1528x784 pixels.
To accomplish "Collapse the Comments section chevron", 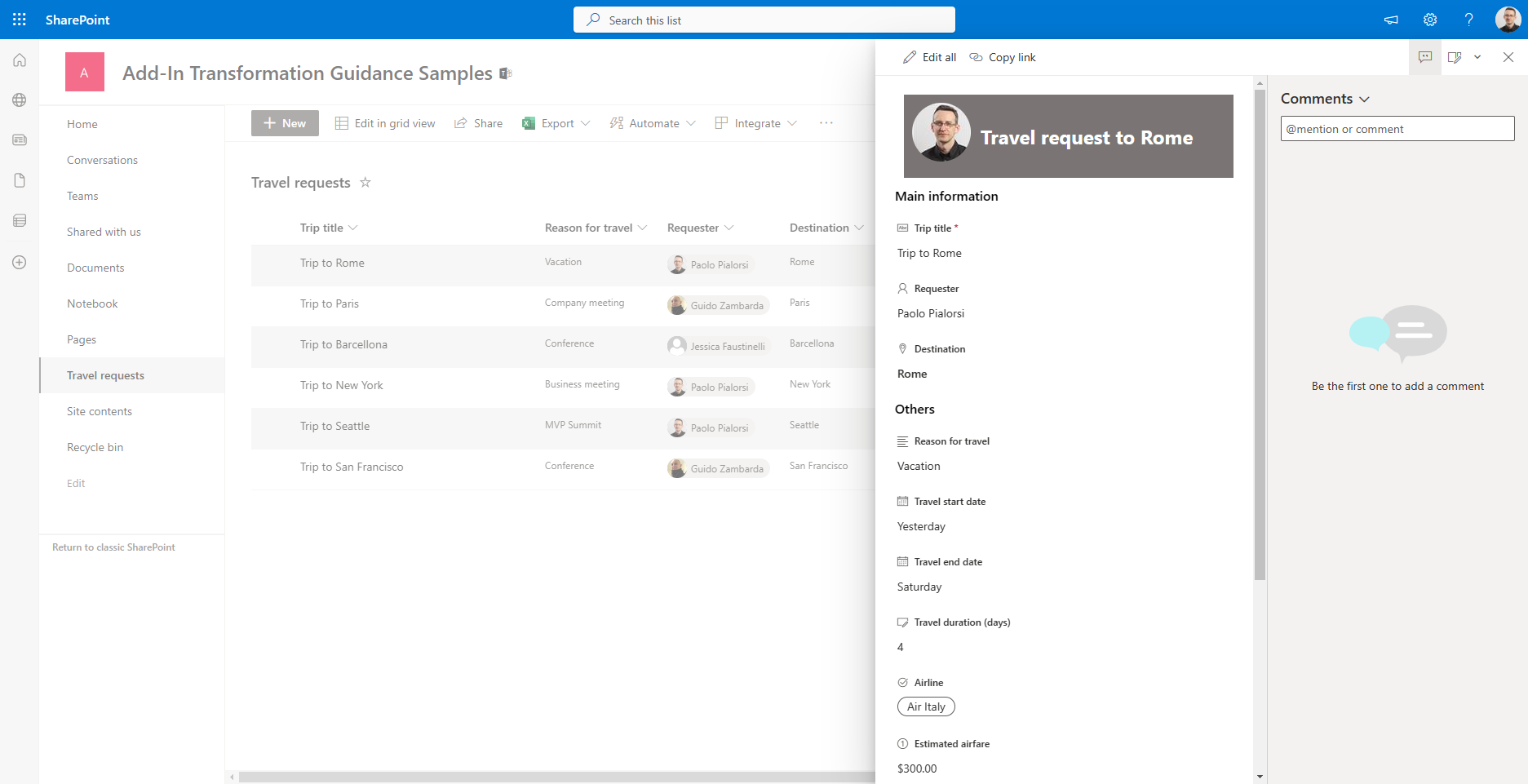I will point(1363,98).
